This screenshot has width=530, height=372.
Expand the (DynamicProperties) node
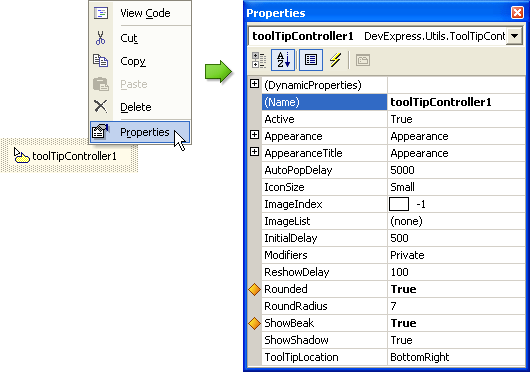coord(255,84)
